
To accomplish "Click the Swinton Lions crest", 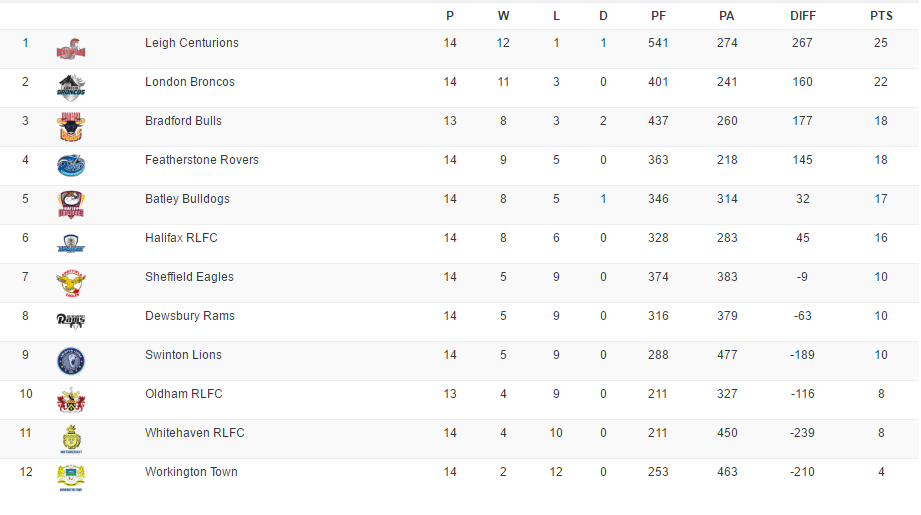I will [x=71, y=360].
